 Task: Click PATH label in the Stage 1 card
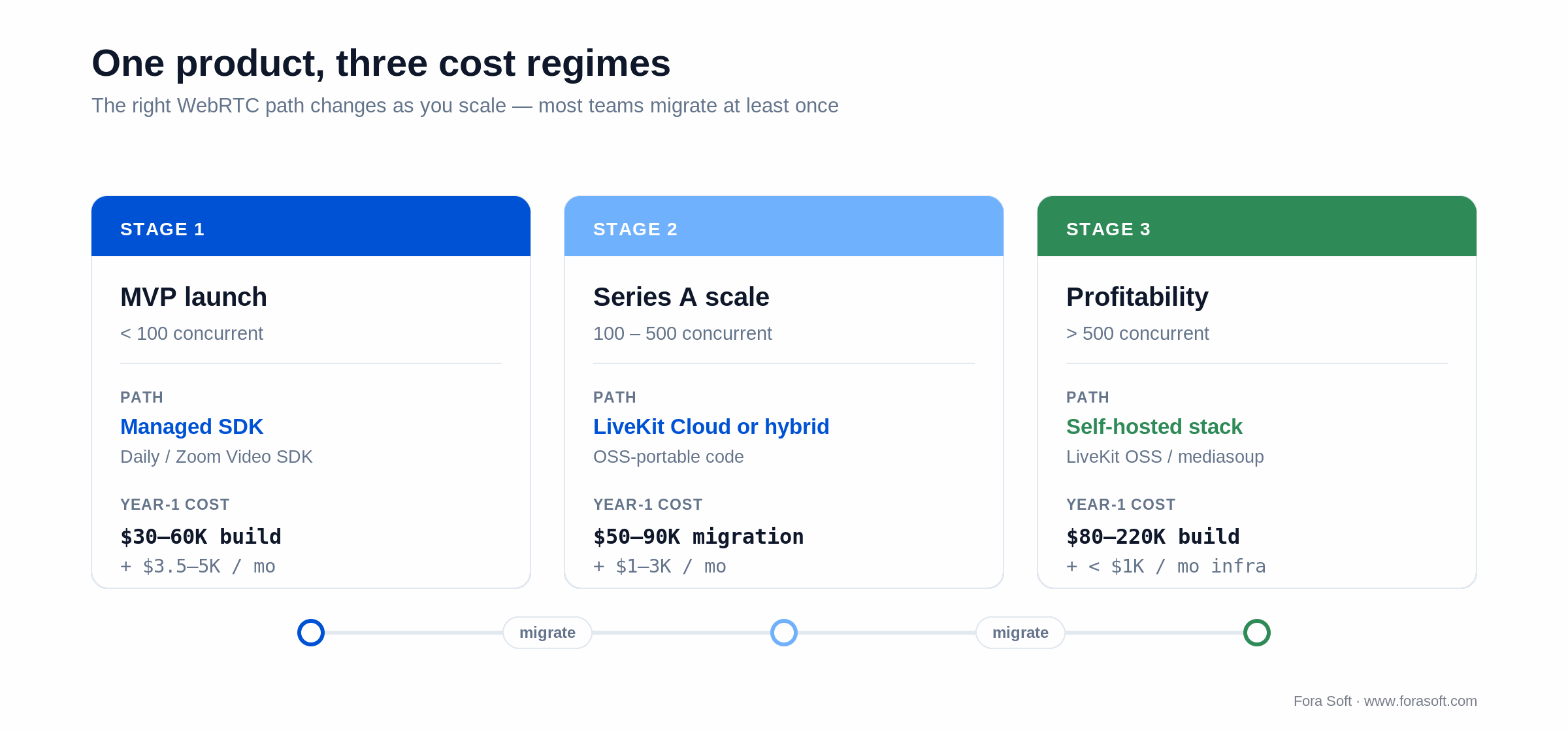(x=142, y=397)
